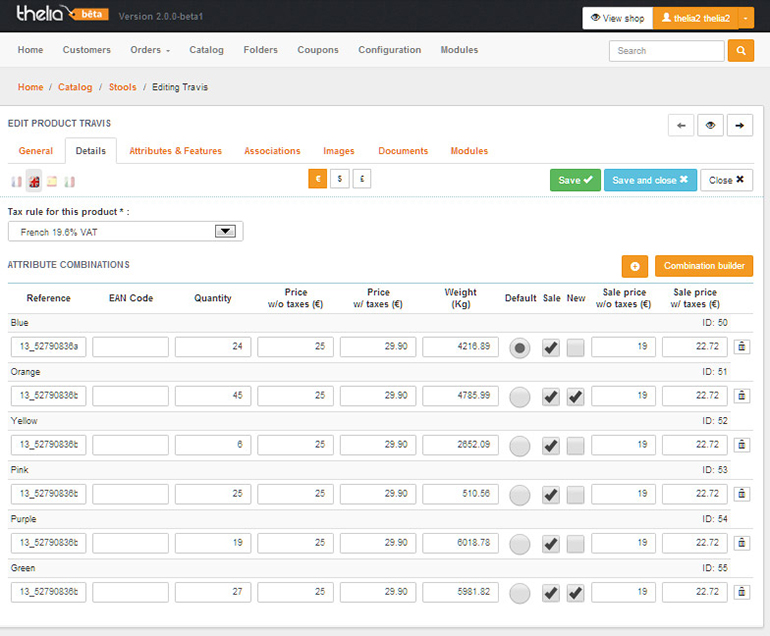Delete the Blue combination with trash icon

pyautogui.click(x=742, y=347)
